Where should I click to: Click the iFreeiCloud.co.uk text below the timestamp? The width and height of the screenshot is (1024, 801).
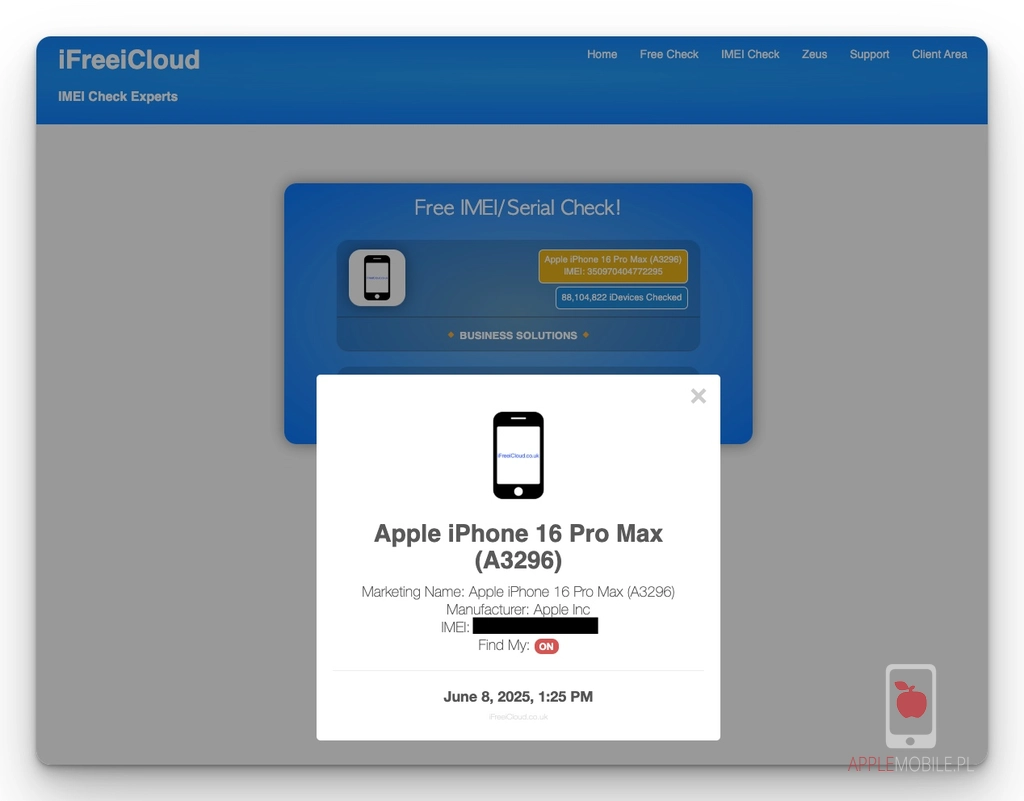pos(518,716)
